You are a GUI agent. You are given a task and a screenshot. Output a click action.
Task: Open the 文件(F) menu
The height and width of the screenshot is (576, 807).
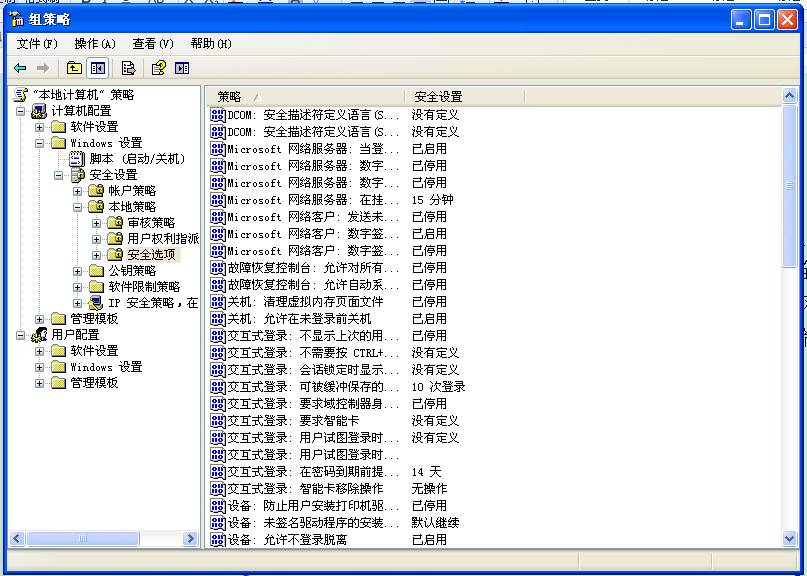coord(37,44)
